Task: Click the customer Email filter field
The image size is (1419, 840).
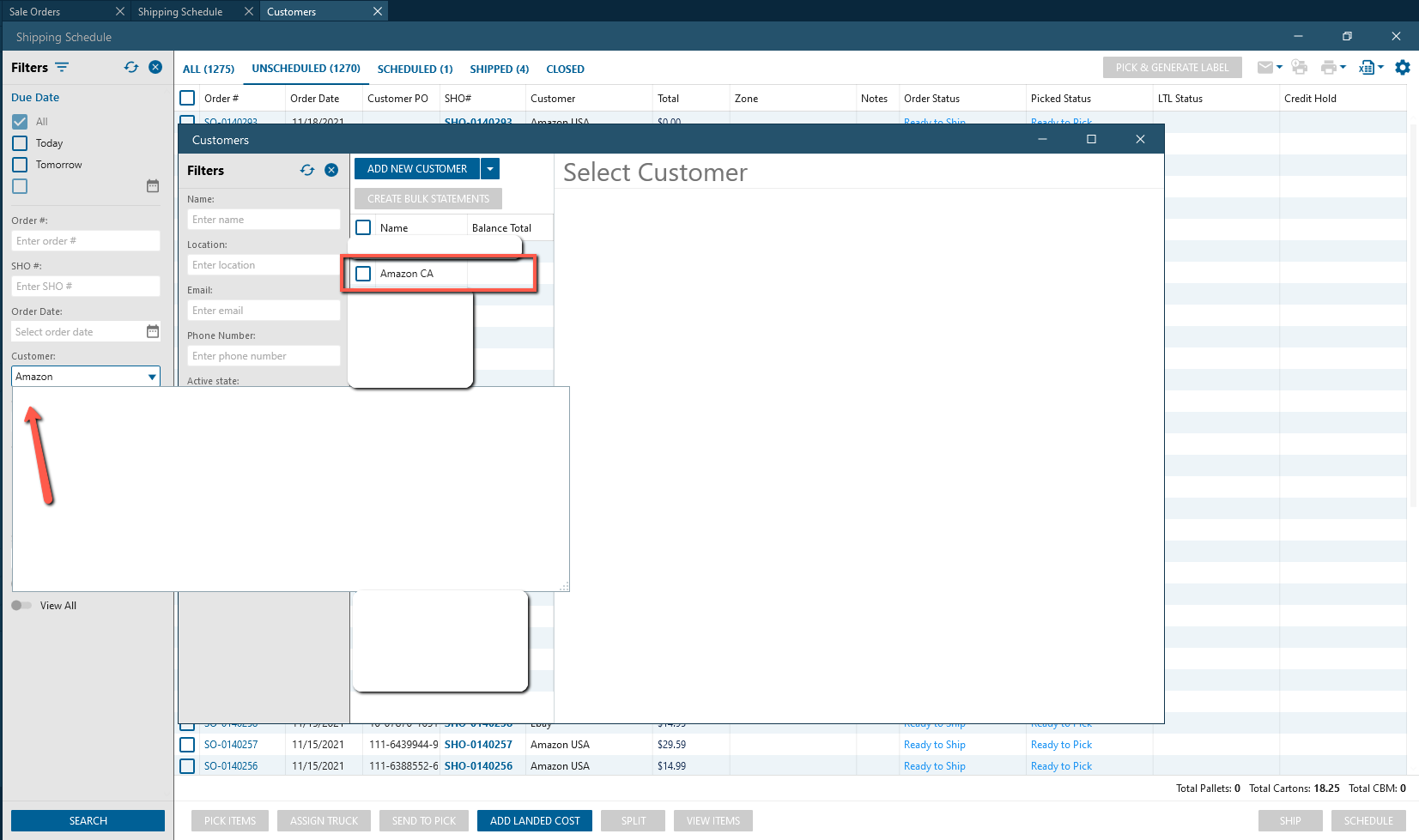Action: click(x=264, y=311)
